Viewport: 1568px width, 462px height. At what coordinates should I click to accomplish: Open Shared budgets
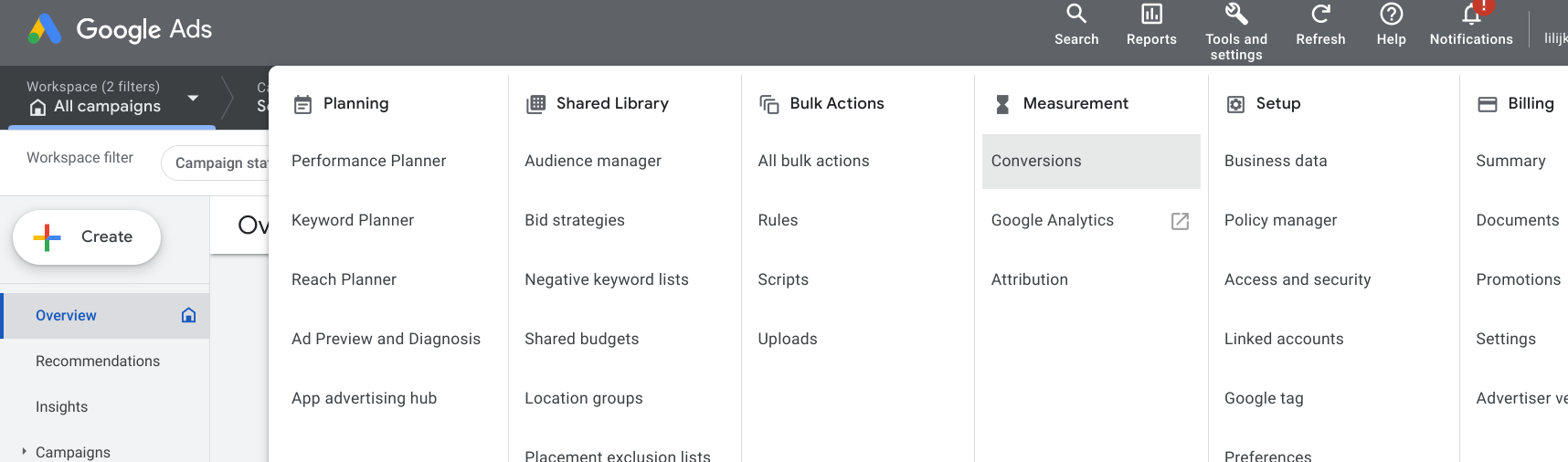tap(582, 339)
